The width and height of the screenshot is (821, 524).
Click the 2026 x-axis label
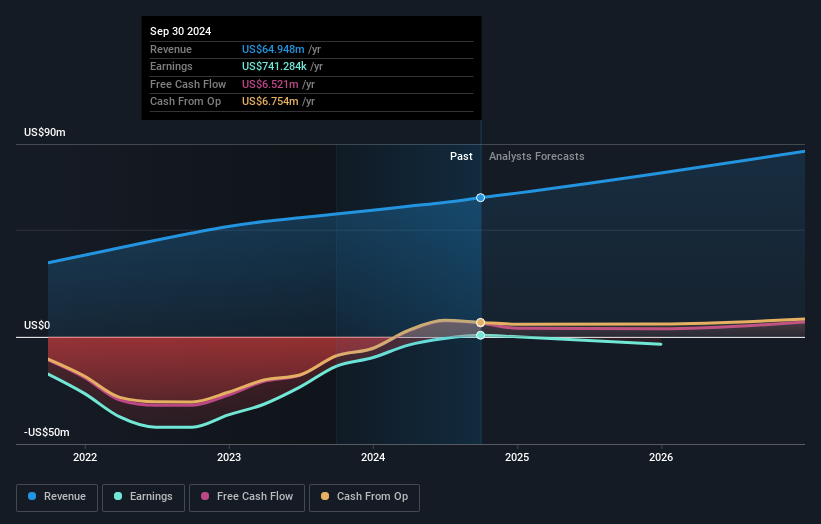[x=661, y=458]
